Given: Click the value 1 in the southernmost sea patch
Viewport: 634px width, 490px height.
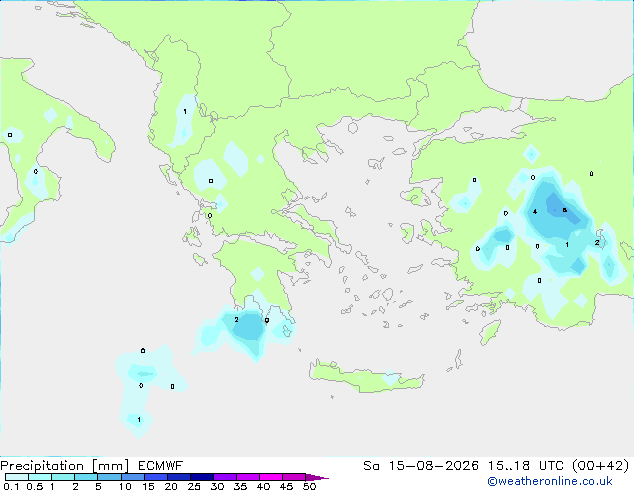Looking at the screenshot, I should click(139, 420).
